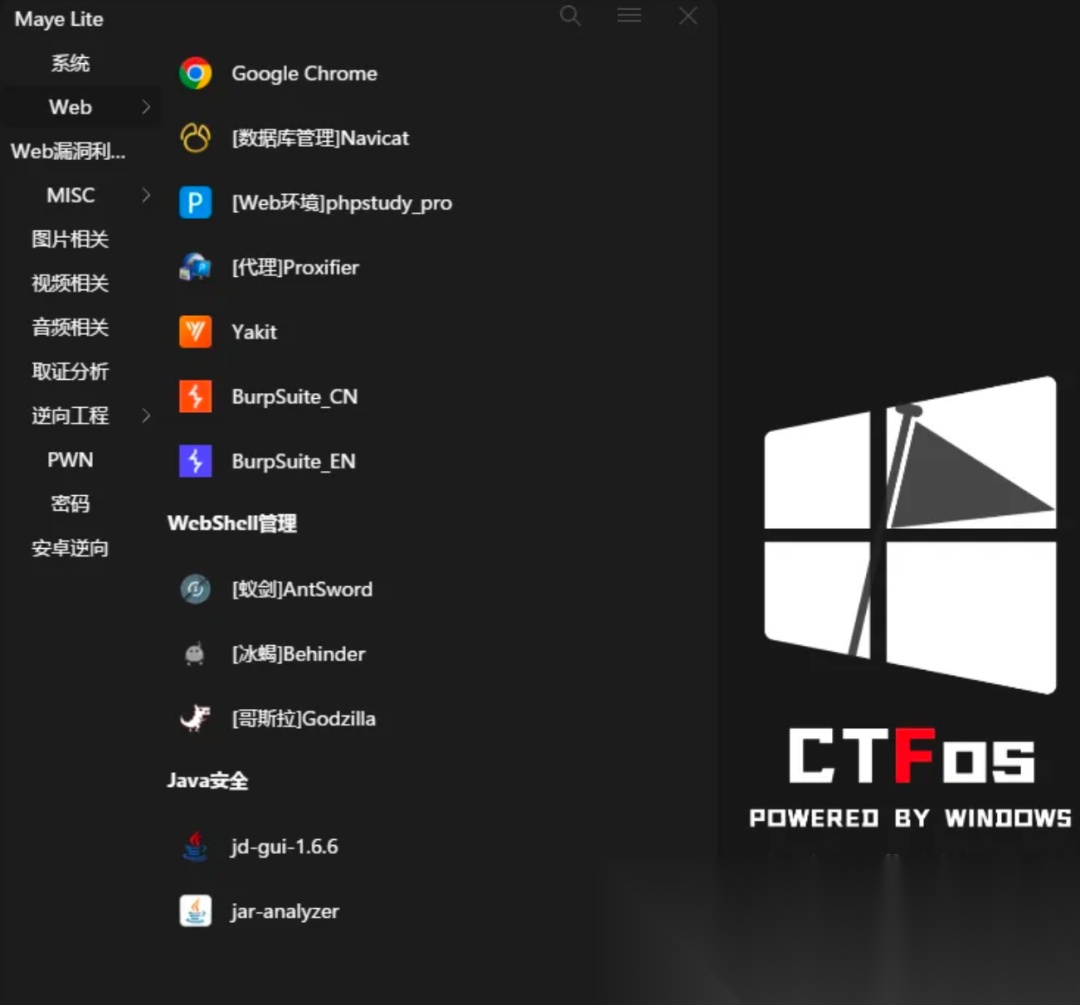Select the Web category tab

click(x=70, y=107)
